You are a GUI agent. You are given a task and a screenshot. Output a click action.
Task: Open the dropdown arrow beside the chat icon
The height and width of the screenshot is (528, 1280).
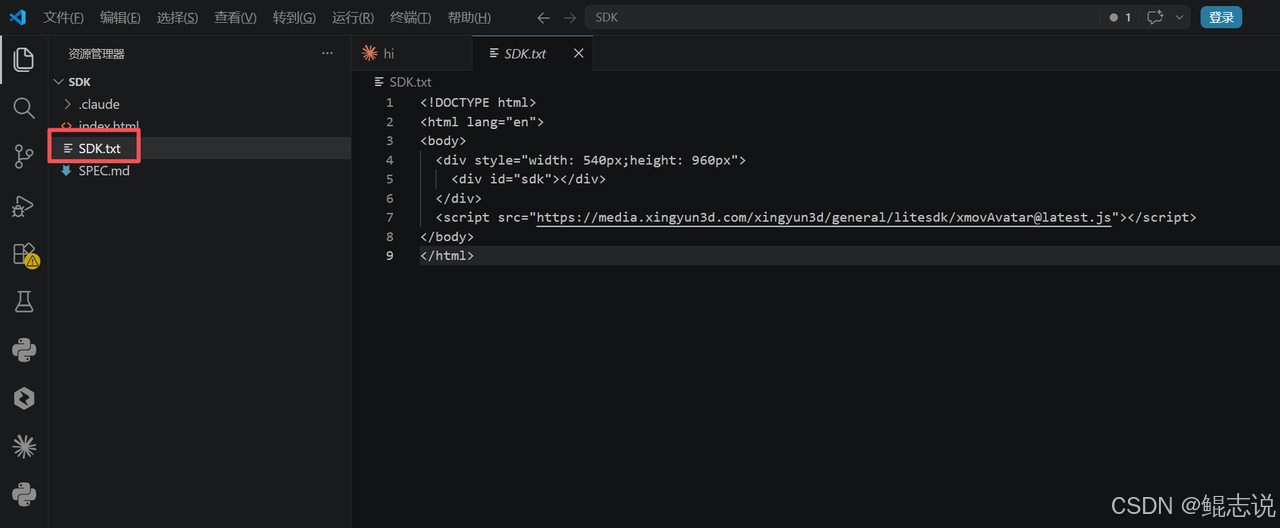click(x=1179, y=17)
